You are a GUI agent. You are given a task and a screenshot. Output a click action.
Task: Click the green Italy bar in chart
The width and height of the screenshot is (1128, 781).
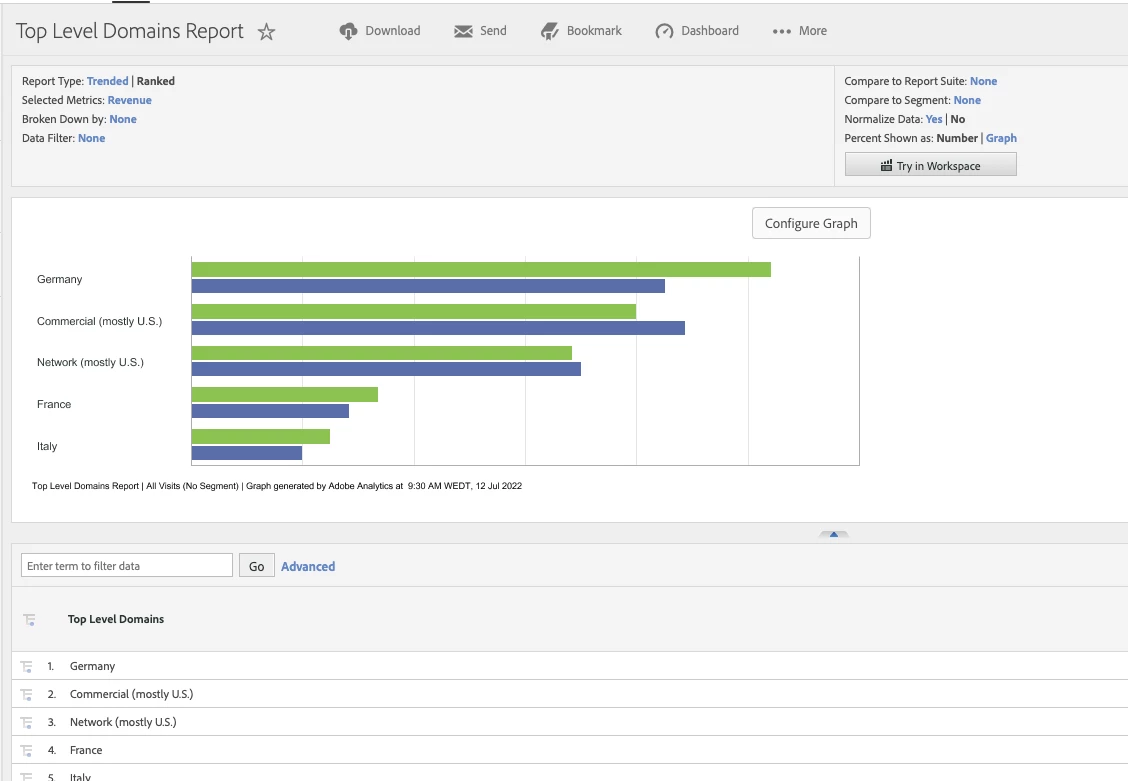(261, 437)
